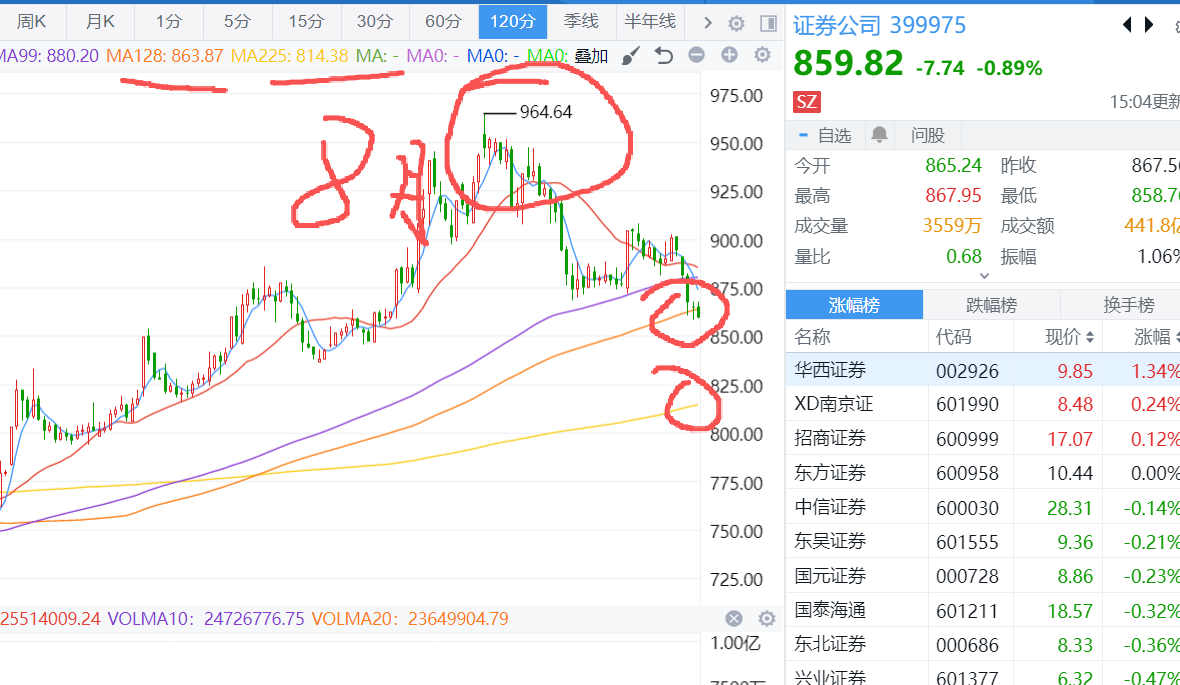Switch to the 60分 period tab
Viewport: 1180px width, 685px height.
(443, 21)
